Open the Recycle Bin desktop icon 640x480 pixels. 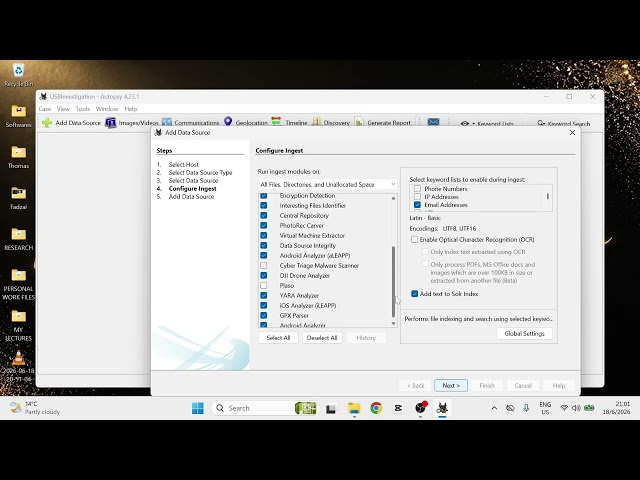pyautogui.click(x=18, y=75)
